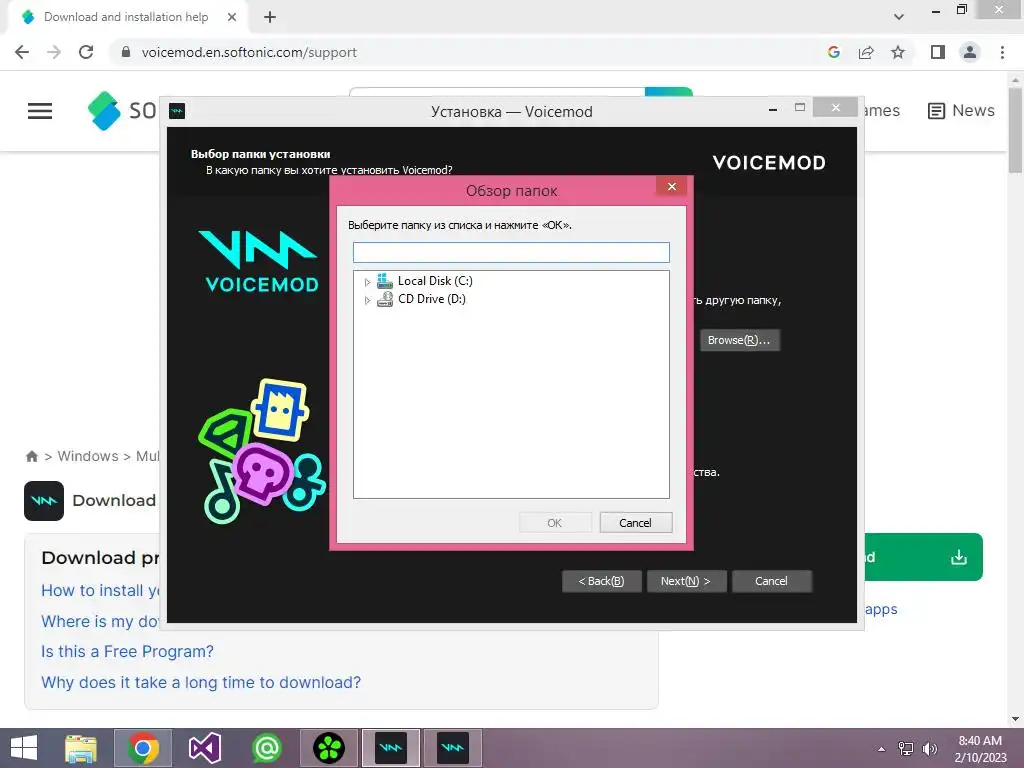Close the Download and installation help tab
The image size is (1024, 768).
[x=232, y=17]
